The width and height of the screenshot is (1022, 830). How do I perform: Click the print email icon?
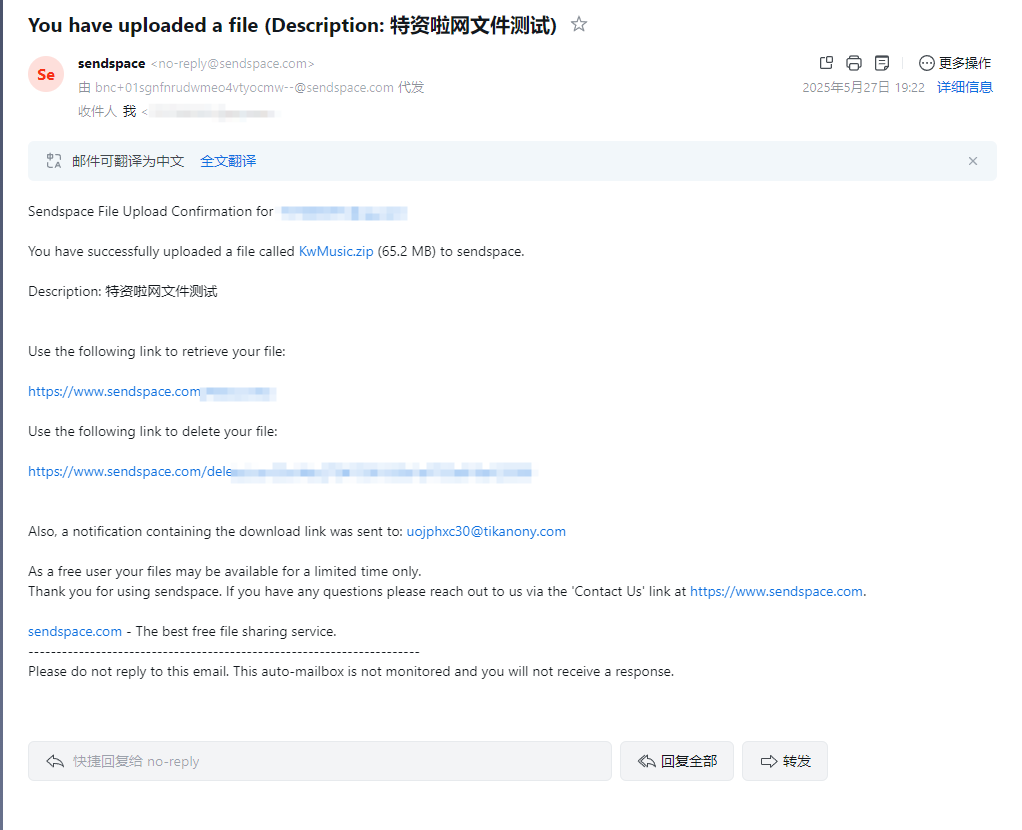[x=854, y=63]
